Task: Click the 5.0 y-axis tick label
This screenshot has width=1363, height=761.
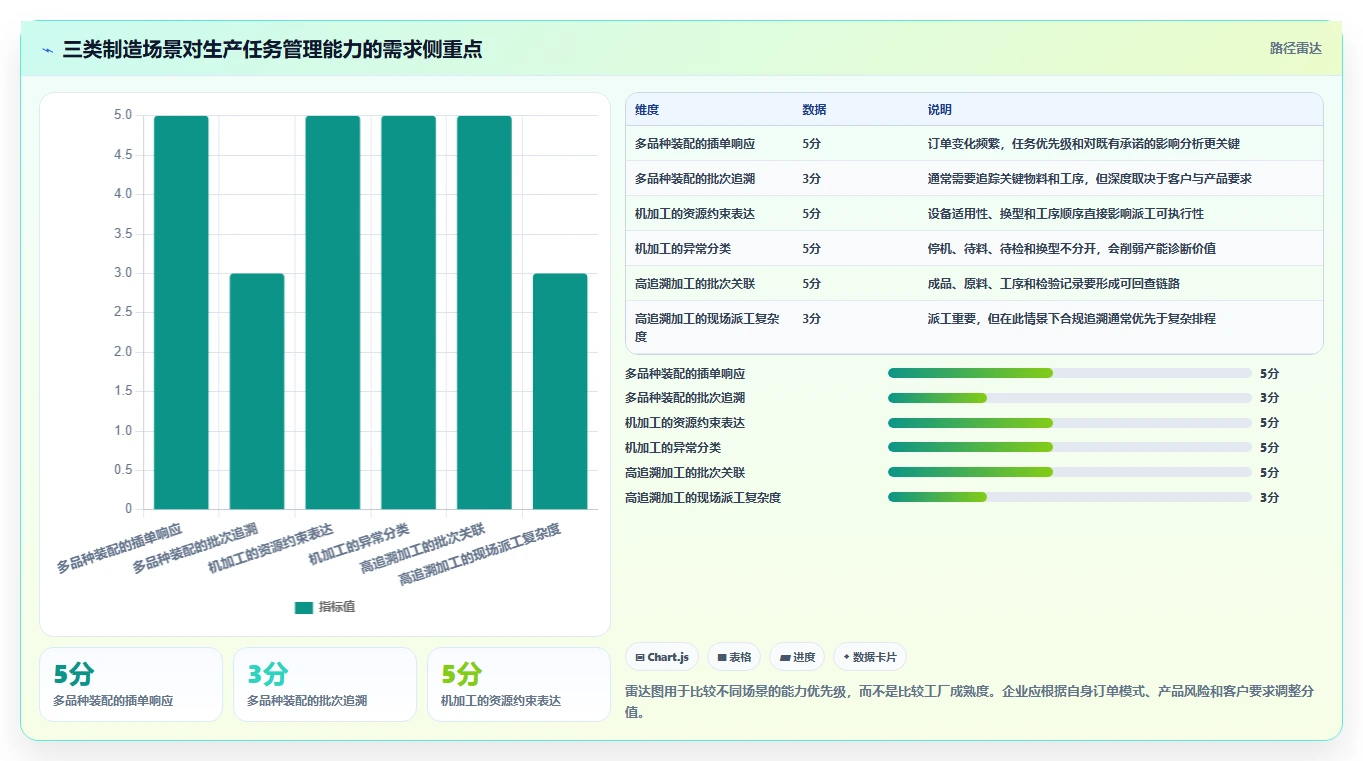Action: click(x=123, y=115)
